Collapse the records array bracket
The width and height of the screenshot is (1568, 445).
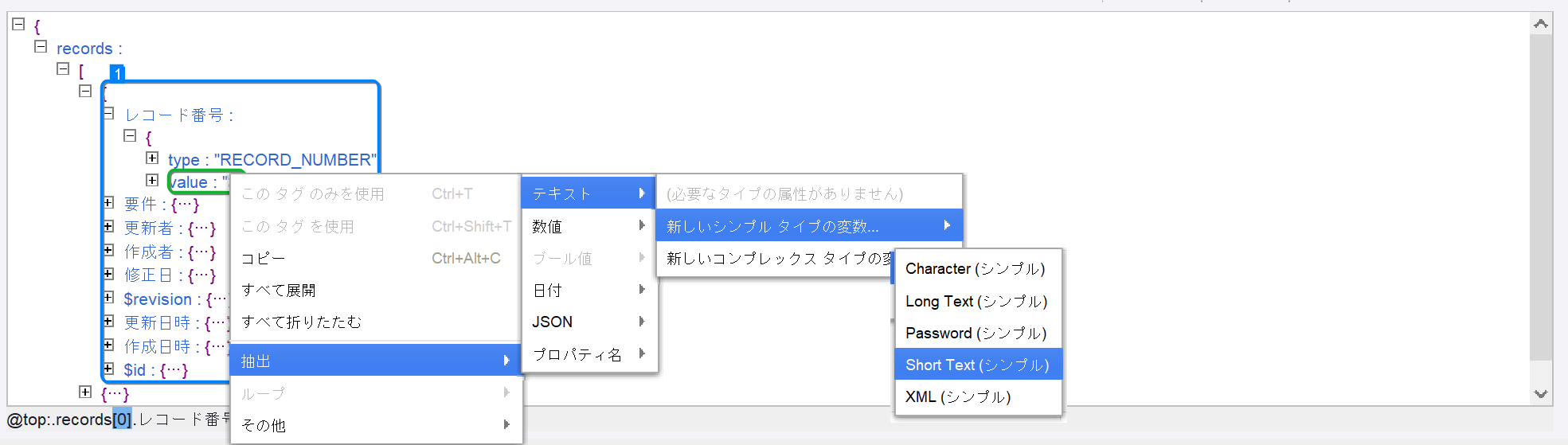coord(63,68)
